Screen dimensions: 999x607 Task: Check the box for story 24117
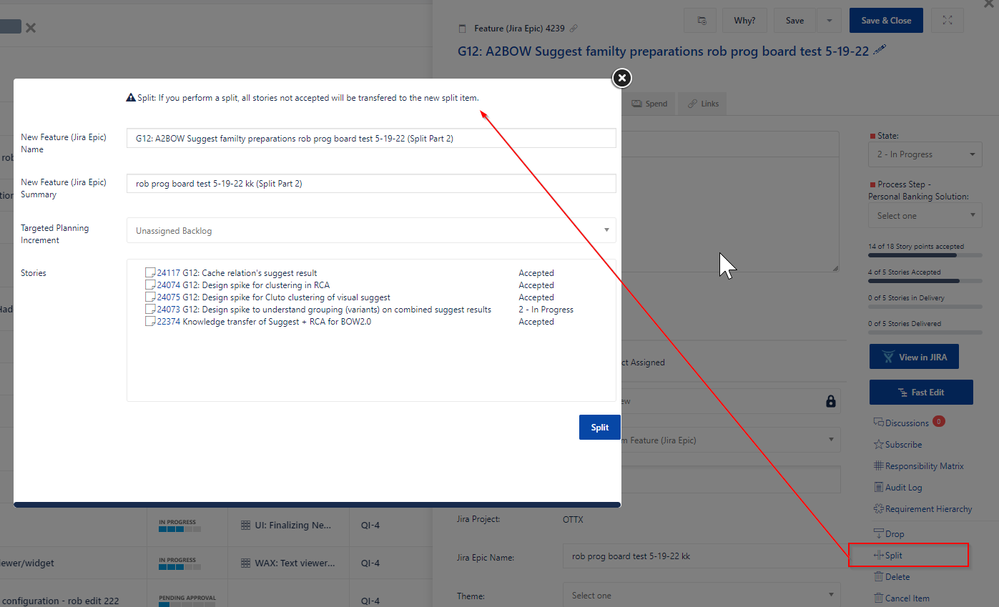pos(150,273)
